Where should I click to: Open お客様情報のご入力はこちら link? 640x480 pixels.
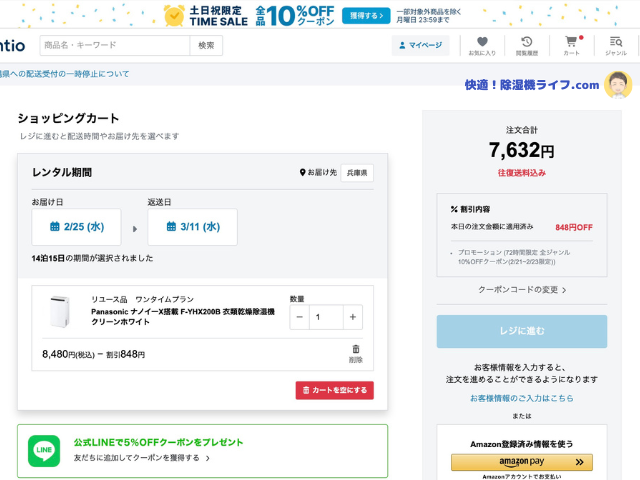(x=522, y=398)
